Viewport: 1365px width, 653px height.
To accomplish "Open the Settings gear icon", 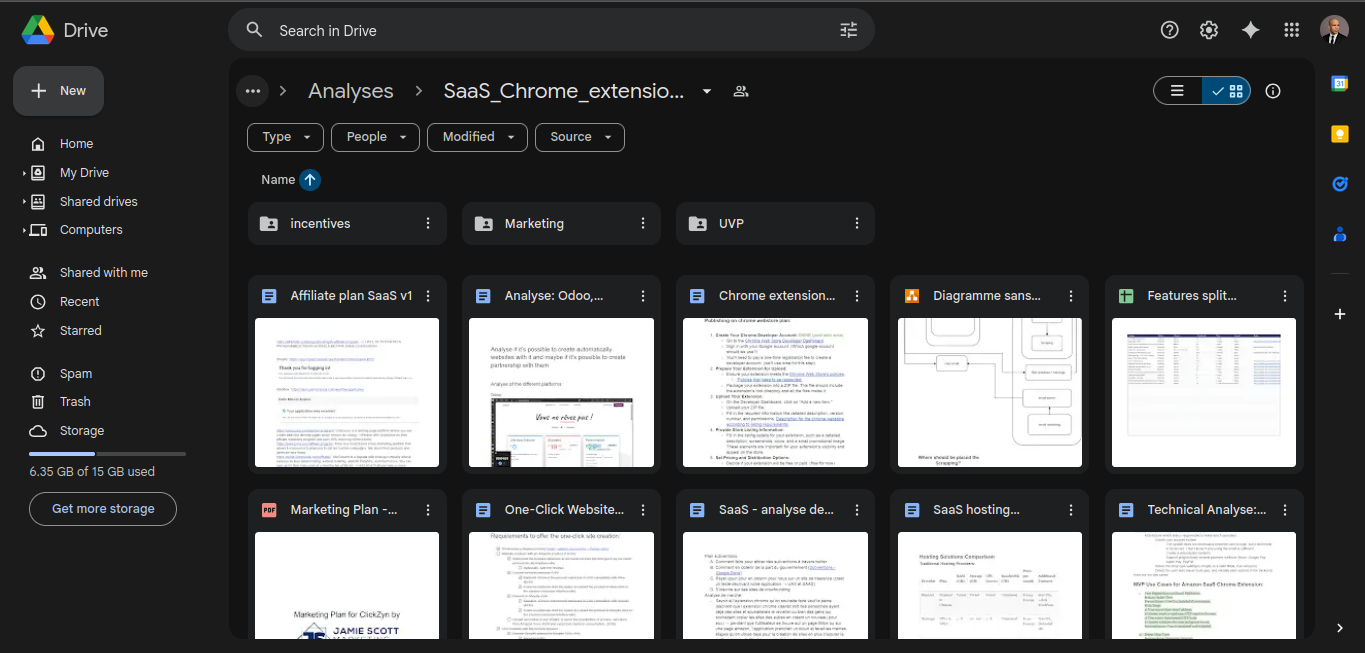I will point(1209,30).
